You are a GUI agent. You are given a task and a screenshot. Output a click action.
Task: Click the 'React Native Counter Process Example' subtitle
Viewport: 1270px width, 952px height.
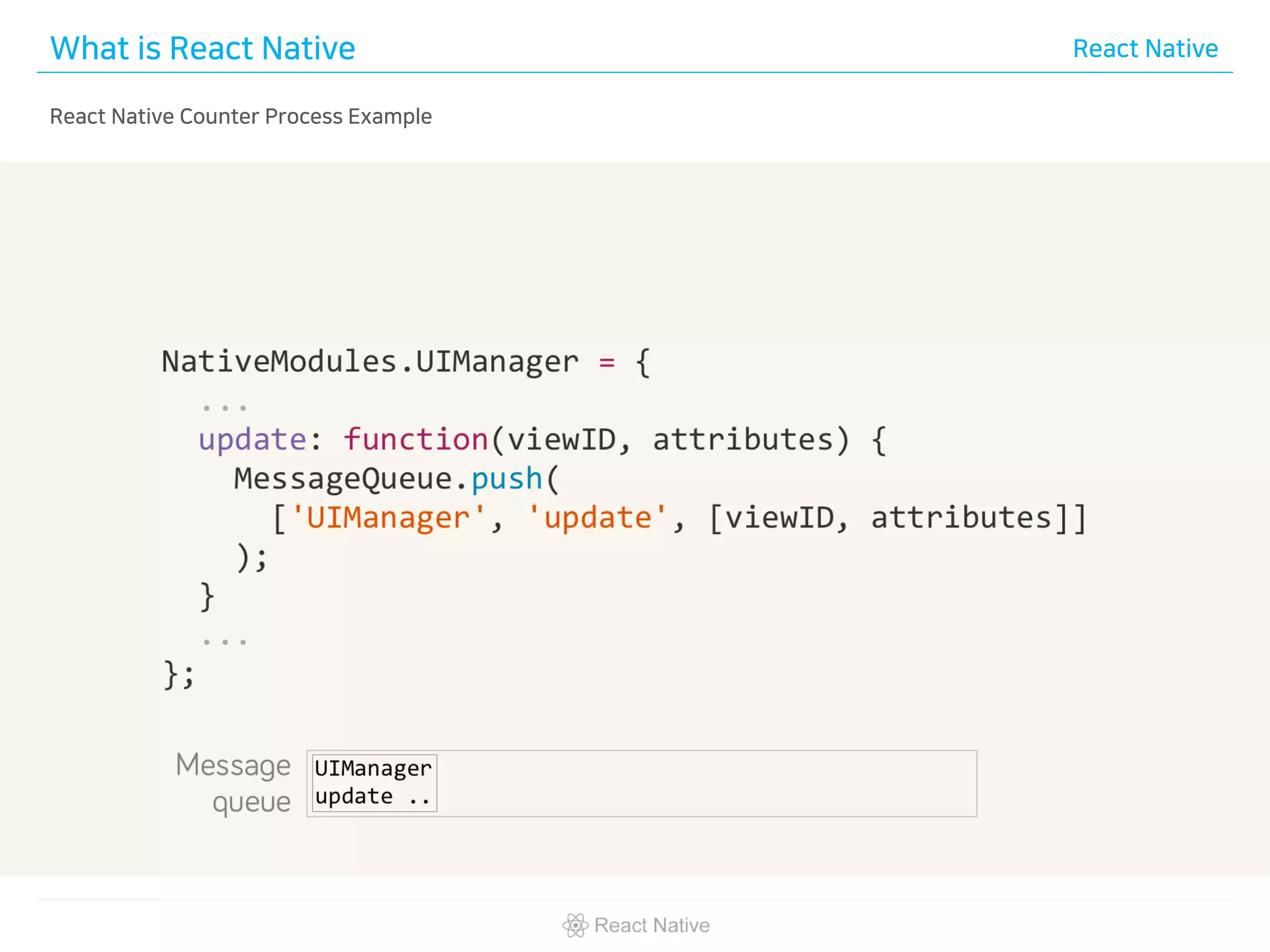(x=241, y=117)
